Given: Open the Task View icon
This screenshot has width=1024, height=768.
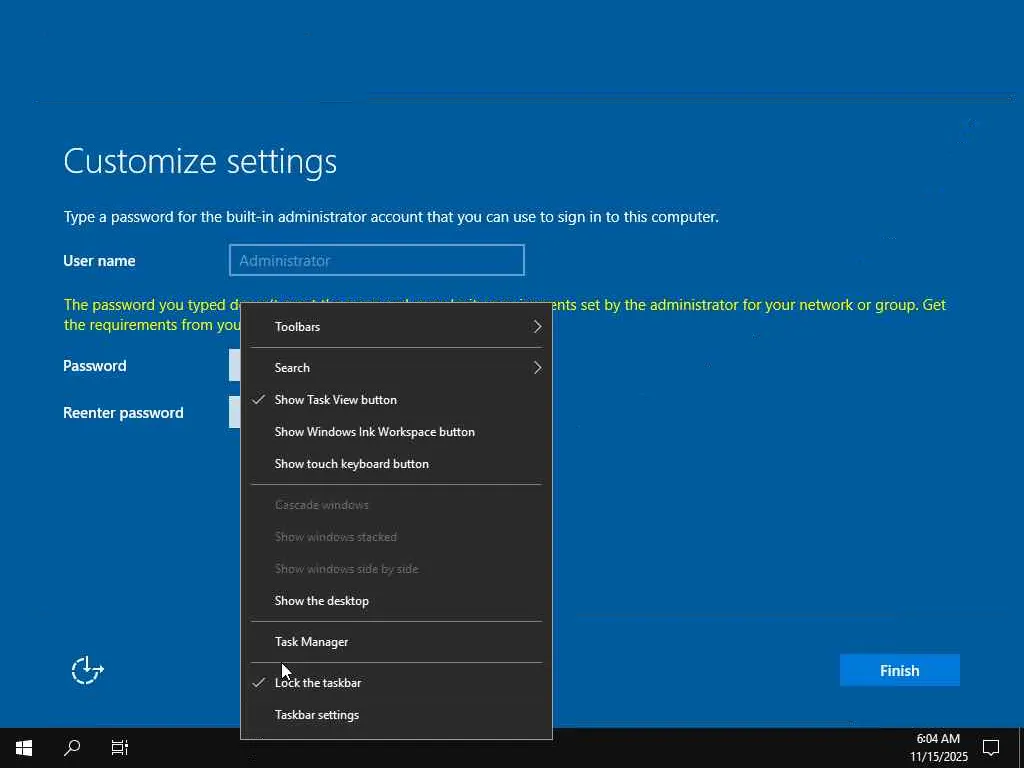Looking at the screenshot, I should (x=120, y=747).
